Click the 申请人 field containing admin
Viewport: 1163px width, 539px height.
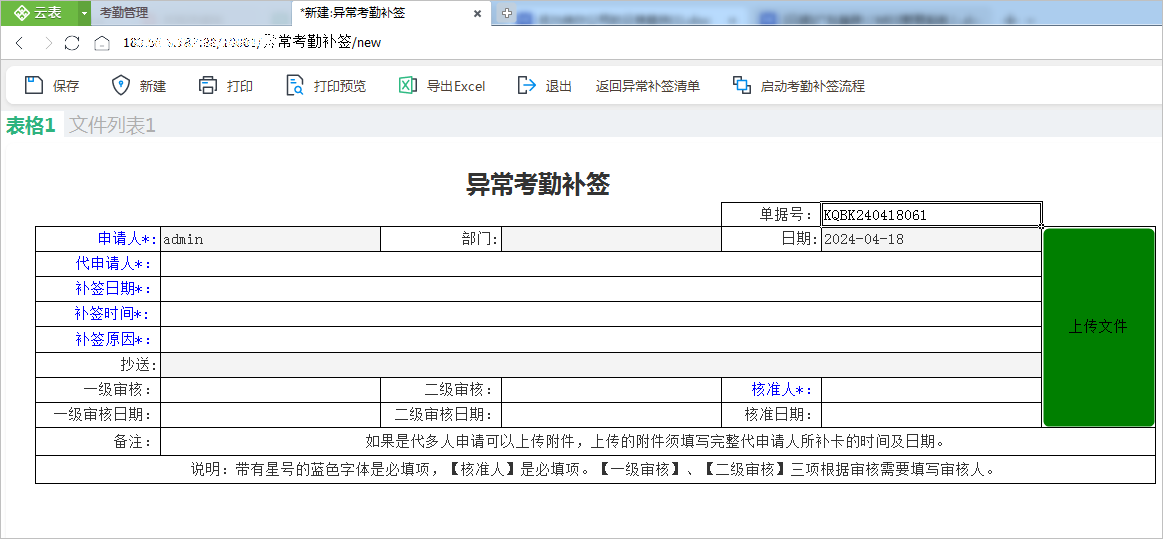[x=270, y=239]
